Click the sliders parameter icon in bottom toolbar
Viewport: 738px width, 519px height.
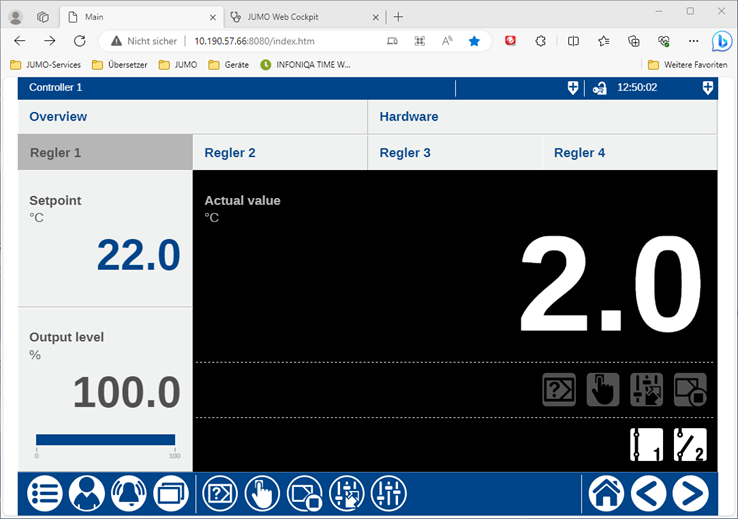tap(389, 494)
